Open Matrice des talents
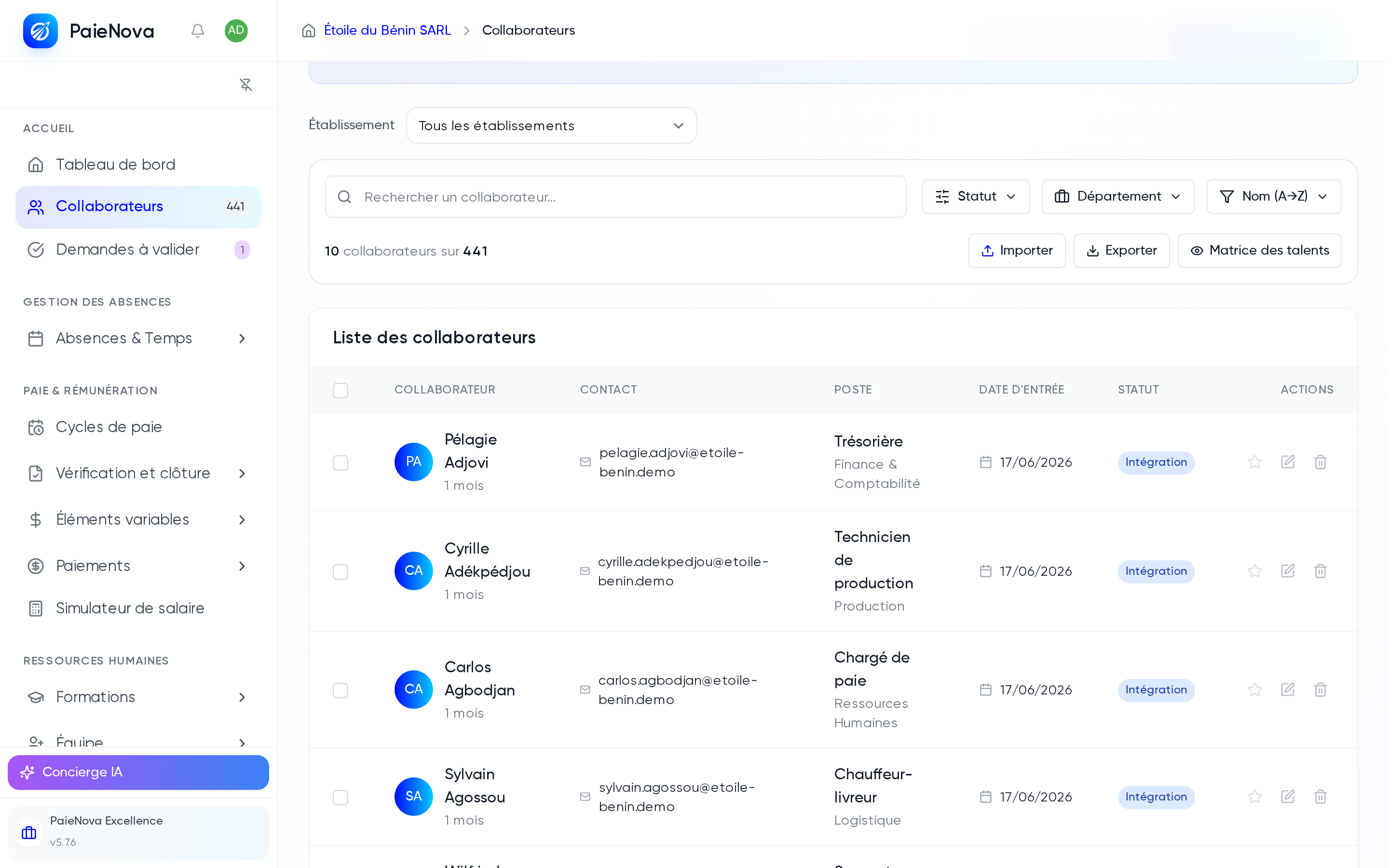Screen dimensions: 1389x868 pos(1259,251)
